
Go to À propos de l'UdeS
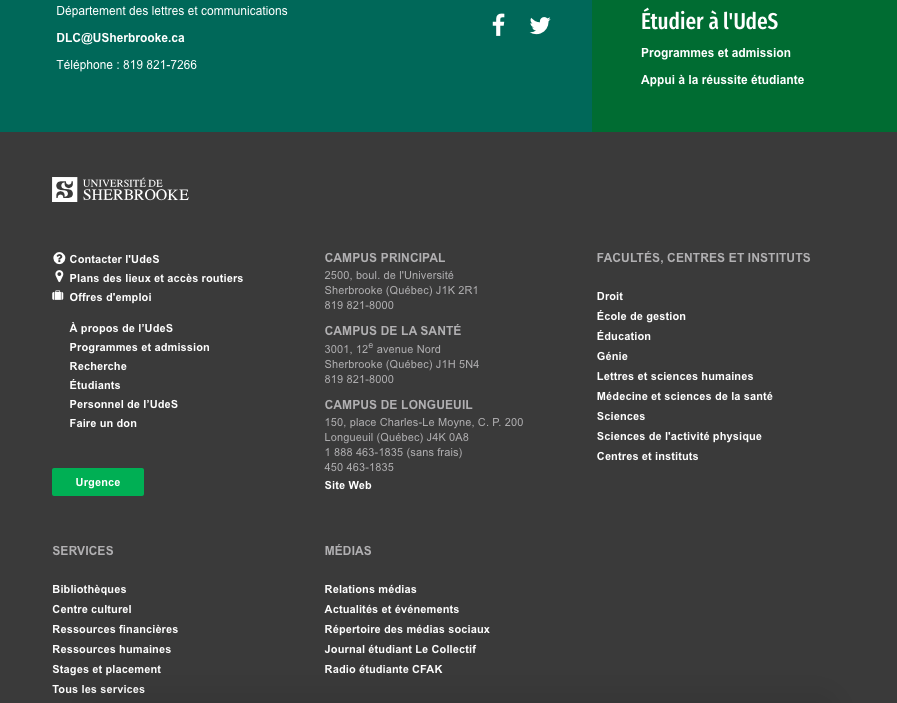(x=121, y=328)
